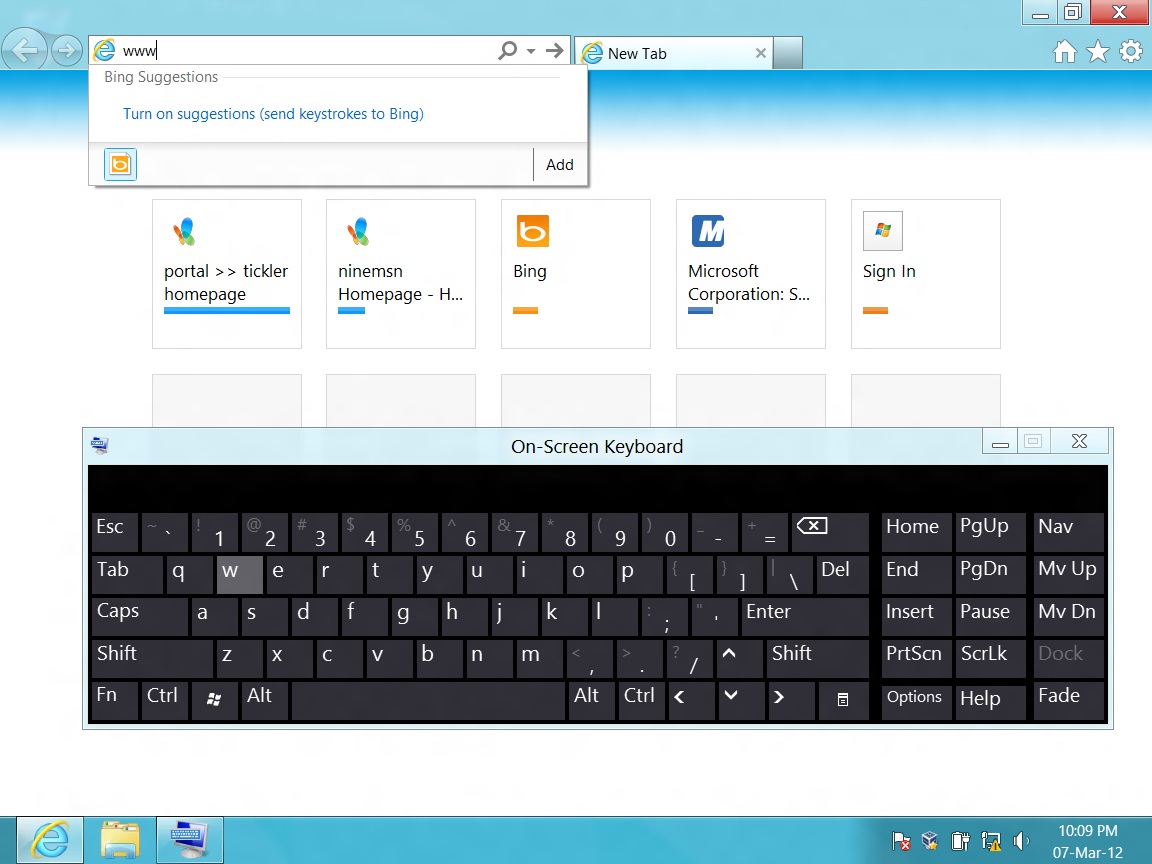Open Internet Explorer from taskbar
This screenshot has width=1152, height=864.
50,840
